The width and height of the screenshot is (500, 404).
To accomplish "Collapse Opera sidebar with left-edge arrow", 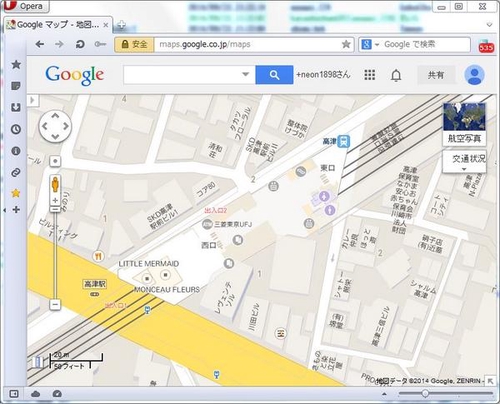I will click(4, 210).
